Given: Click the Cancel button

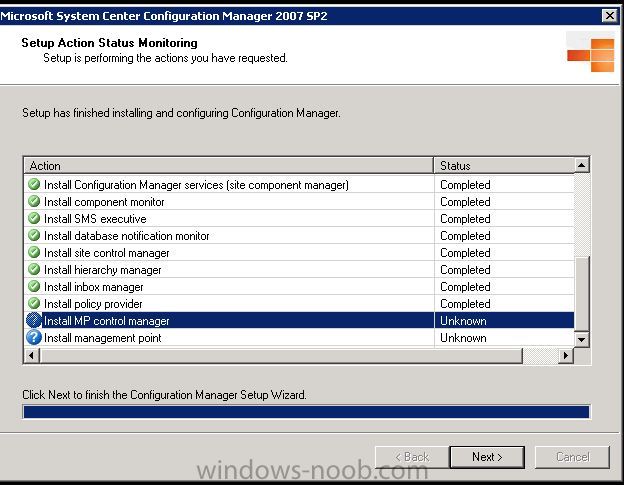Looking at the screenshot, I should pos(572,457).
